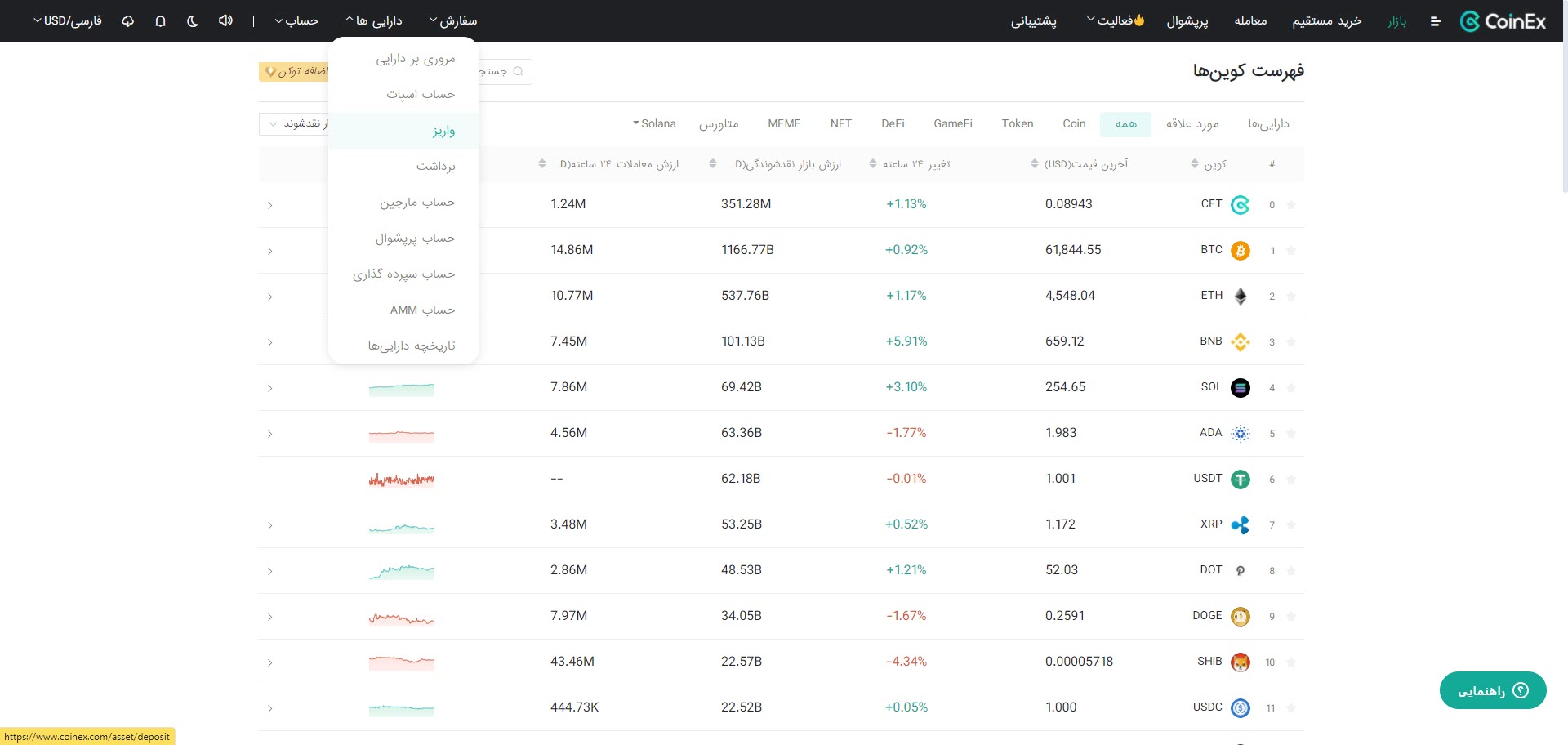Open the حساب account dropdown
Viewport: 1568px width, 745px height.
tap(296, 20)
